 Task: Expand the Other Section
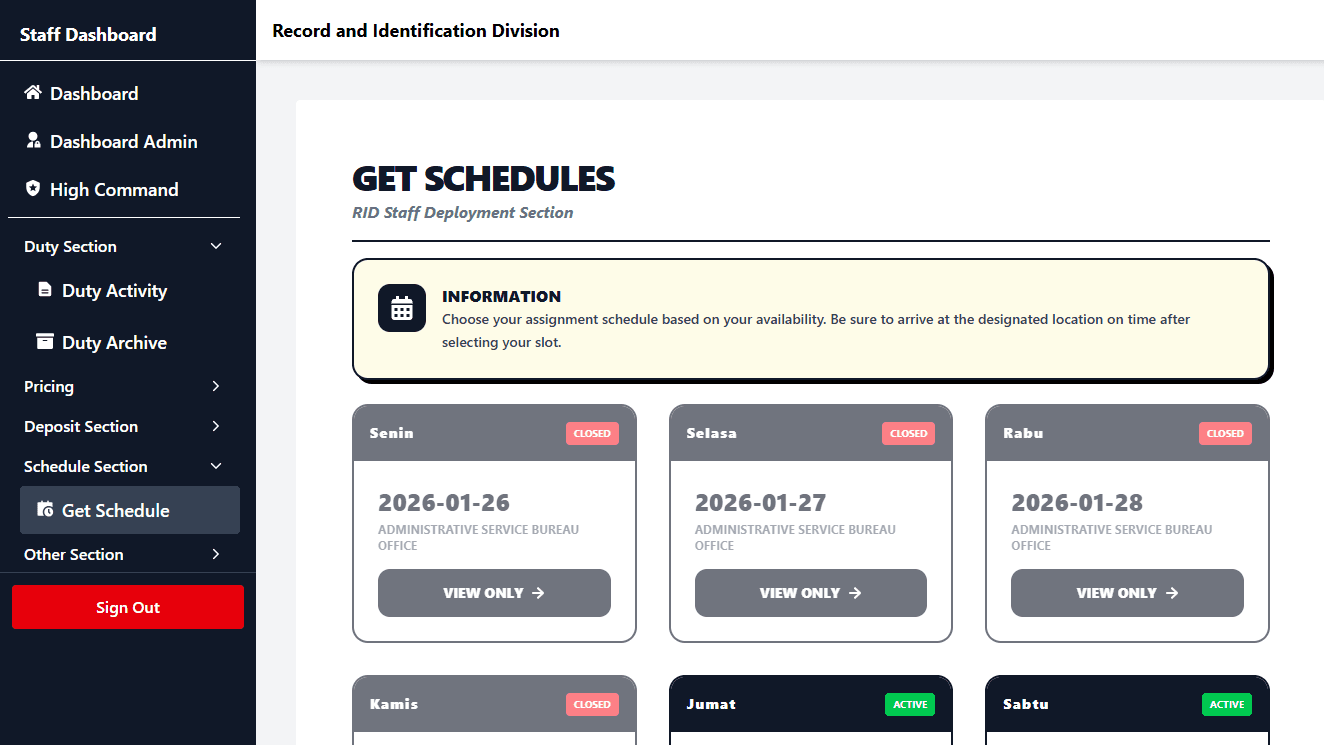pos(216,554)
